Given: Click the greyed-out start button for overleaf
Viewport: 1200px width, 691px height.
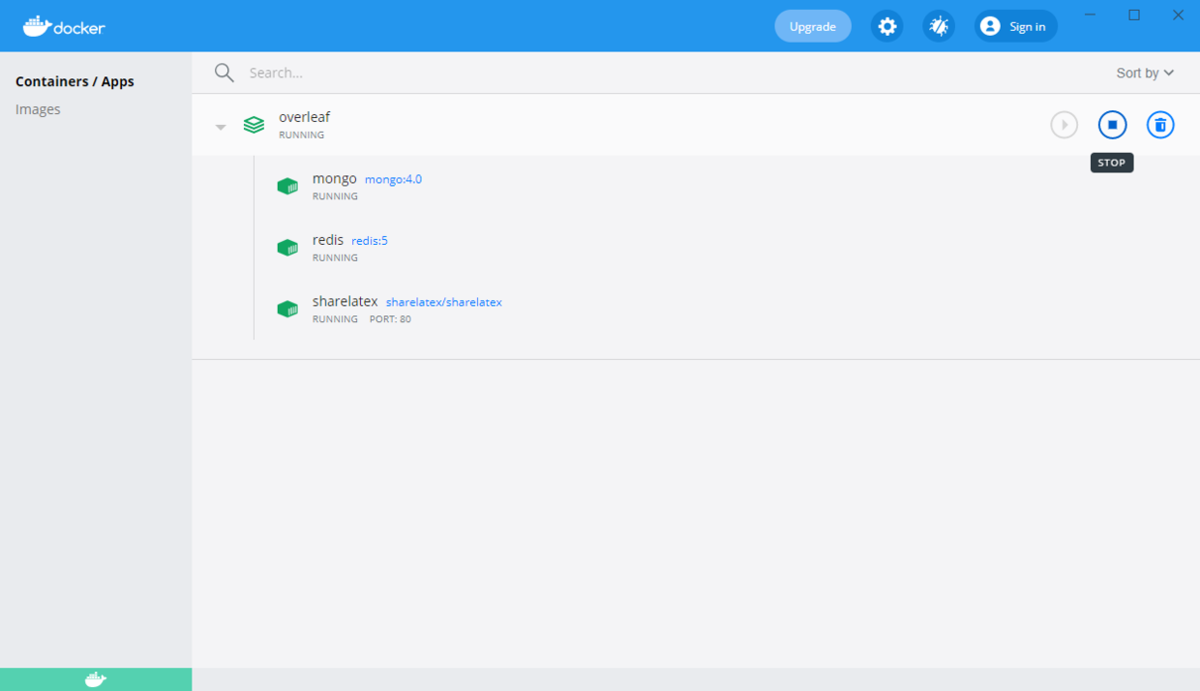Looking at the screenshot, I should (x=1064, y=125).
